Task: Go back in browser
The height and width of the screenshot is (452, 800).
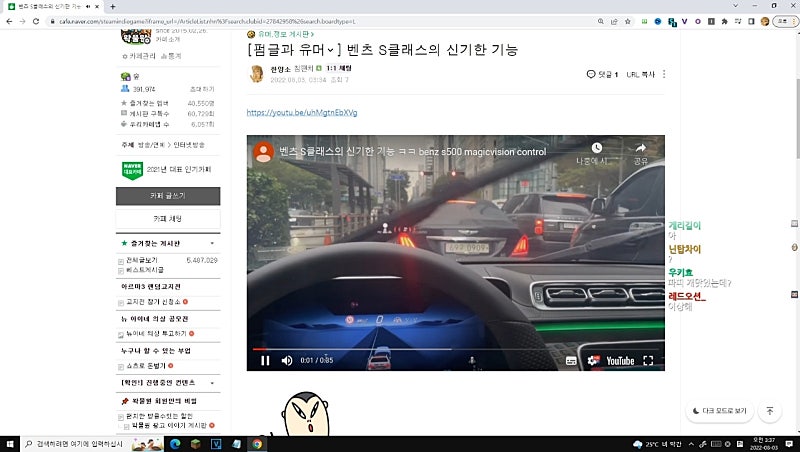Action: click(x=9, y=21)
